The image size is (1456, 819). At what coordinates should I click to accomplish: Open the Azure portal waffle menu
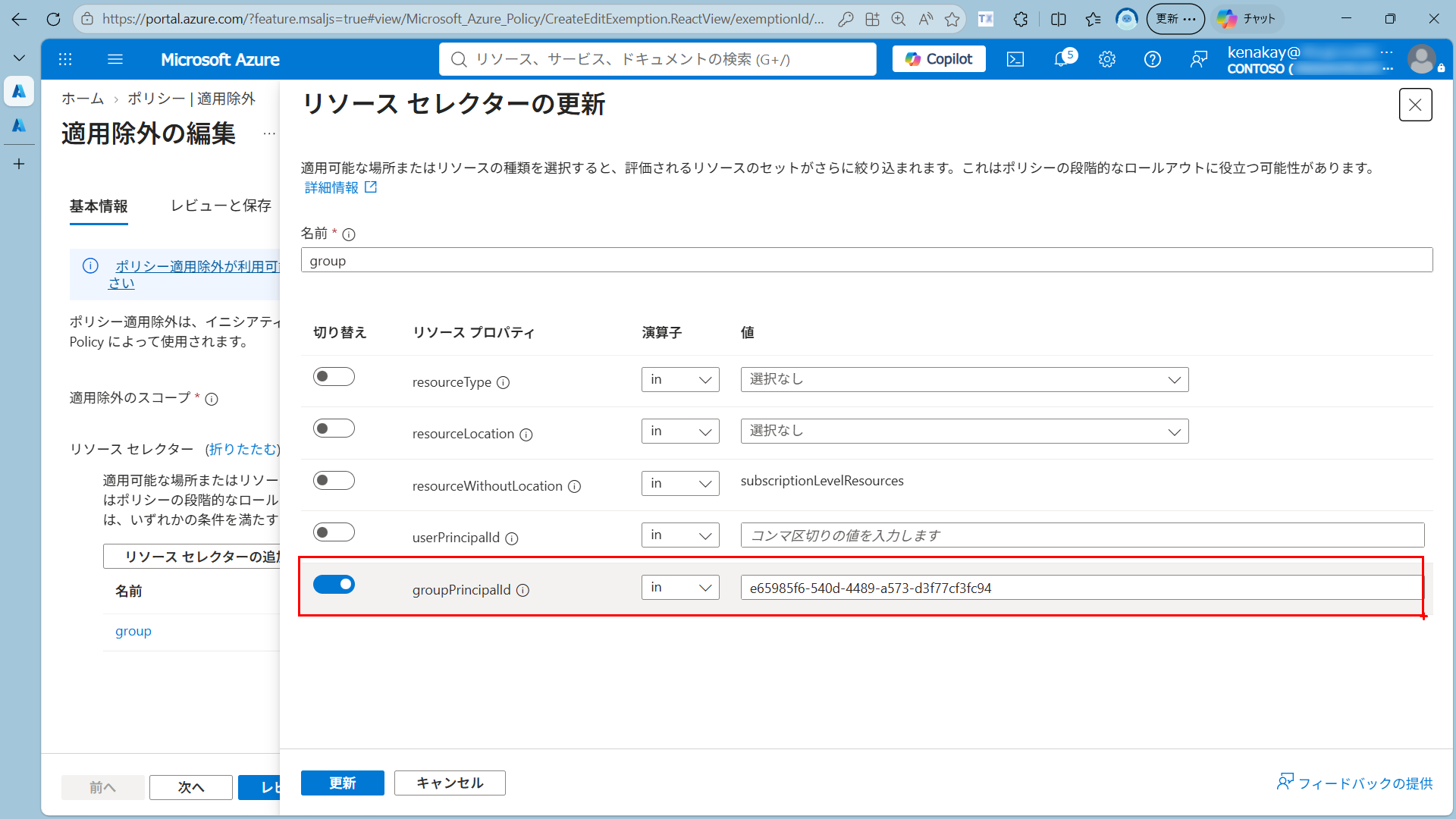65,59
